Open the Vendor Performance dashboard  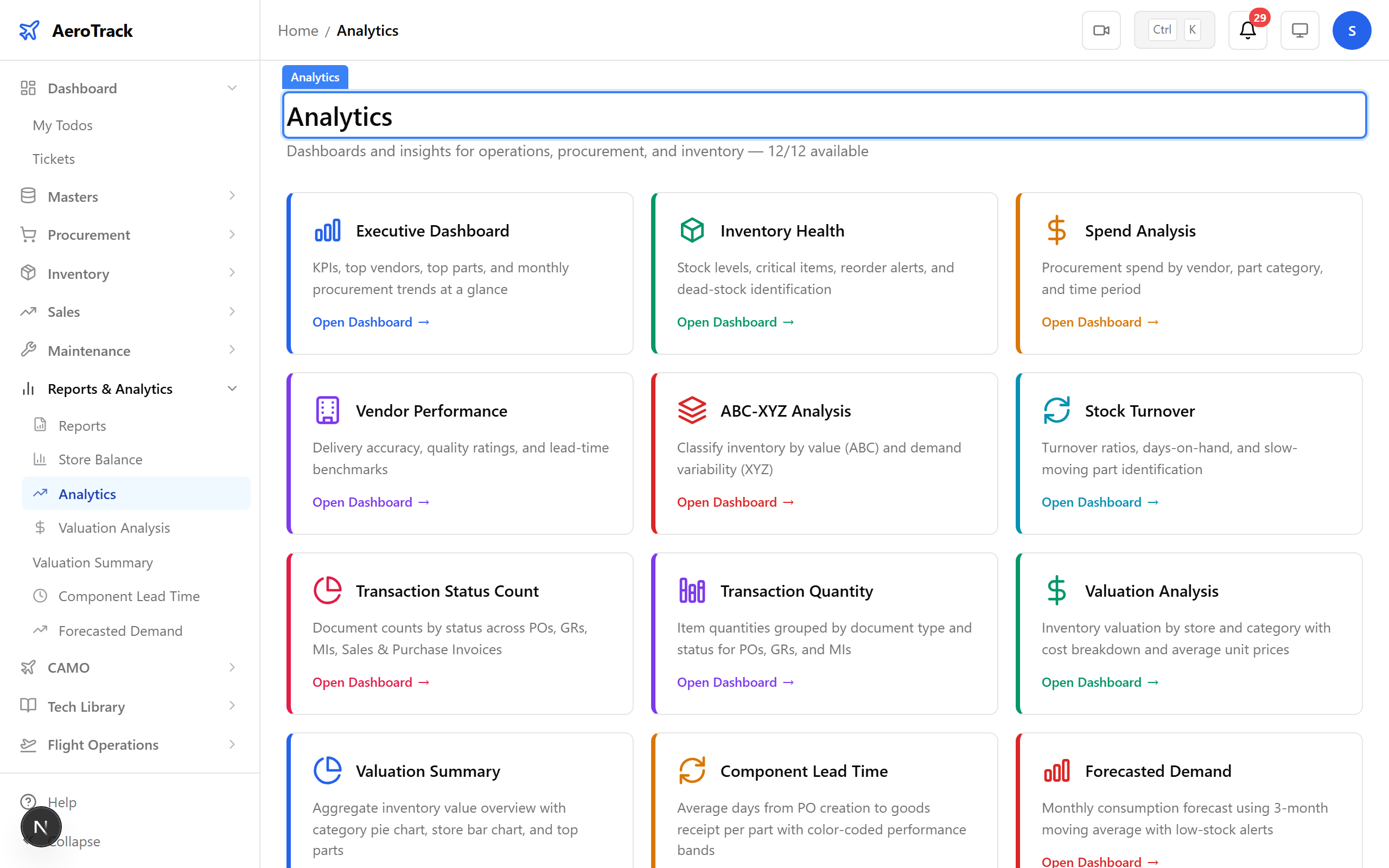coord(370,502)
